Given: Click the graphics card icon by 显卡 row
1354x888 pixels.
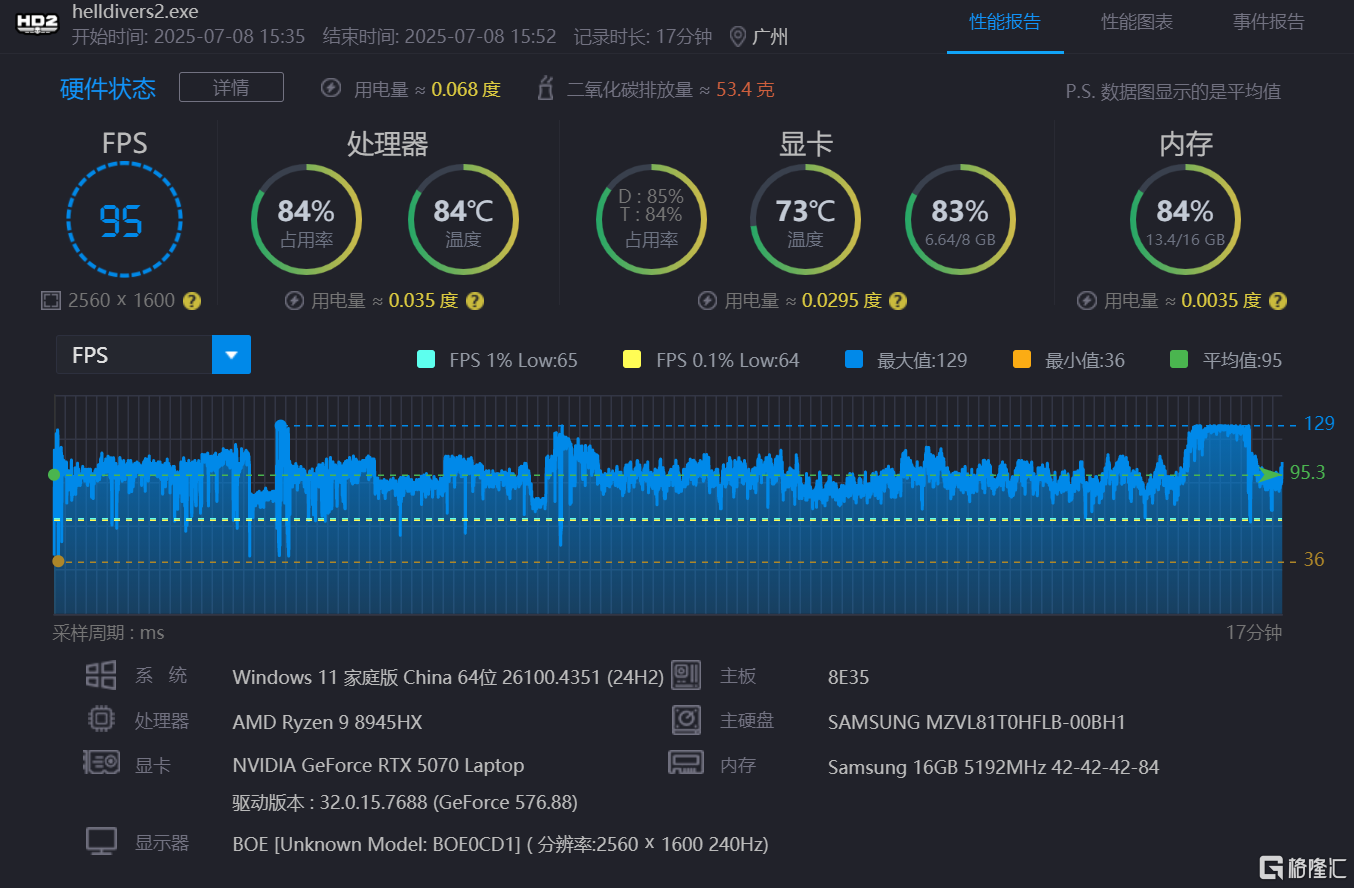Looking at the screenshot, I should pos(101,763).
